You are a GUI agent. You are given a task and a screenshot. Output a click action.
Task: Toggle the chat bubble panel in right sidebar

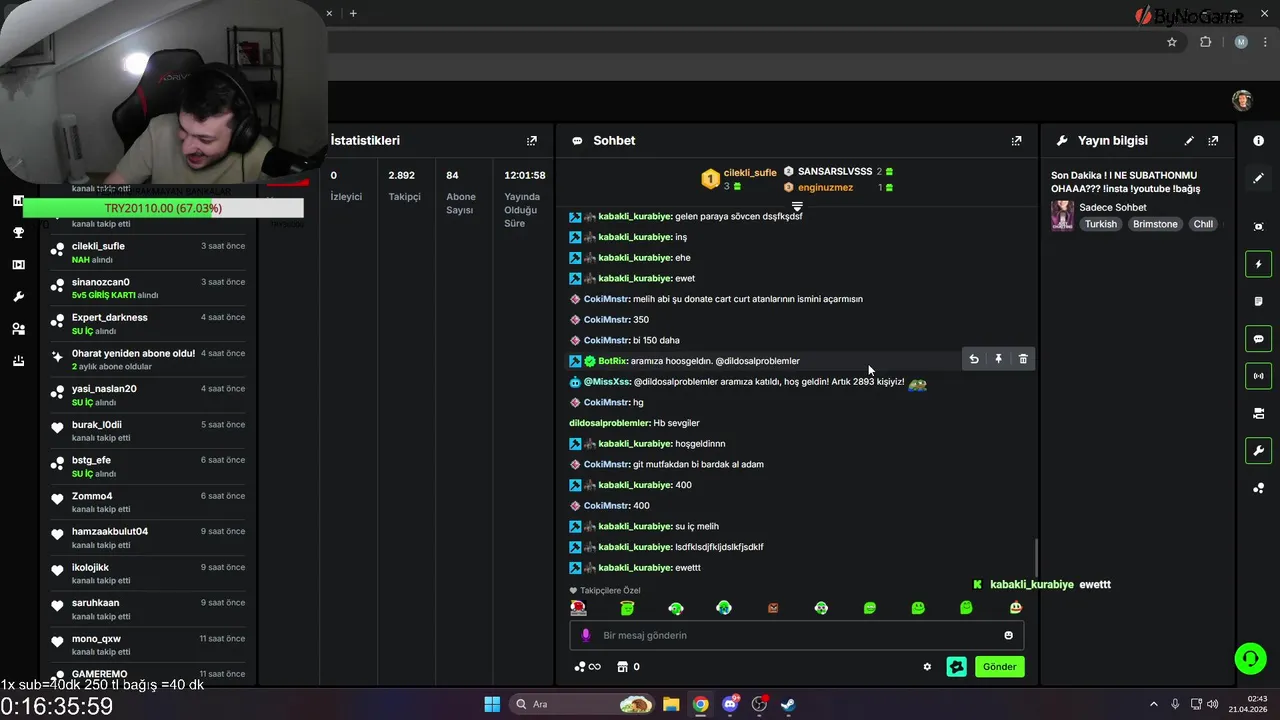point(1258,339)
